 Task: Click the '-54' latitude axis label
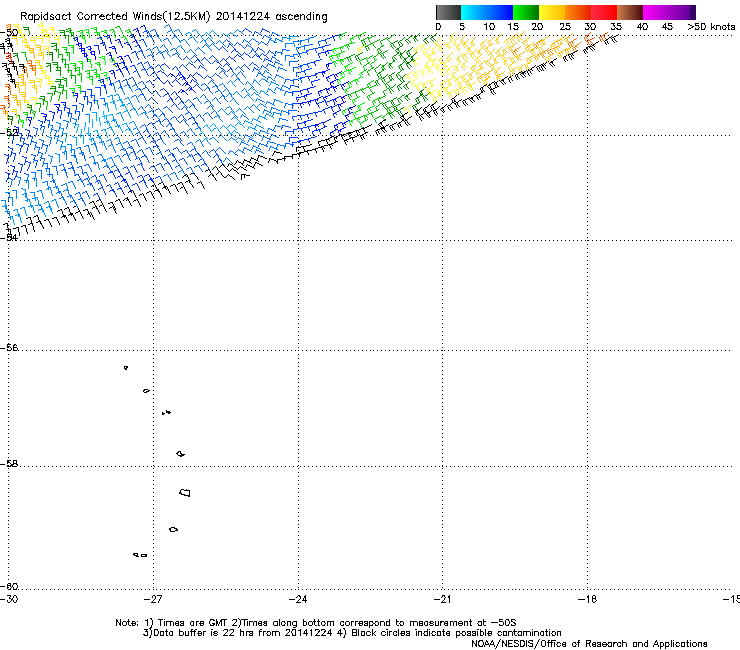click(x=9, y=237)
